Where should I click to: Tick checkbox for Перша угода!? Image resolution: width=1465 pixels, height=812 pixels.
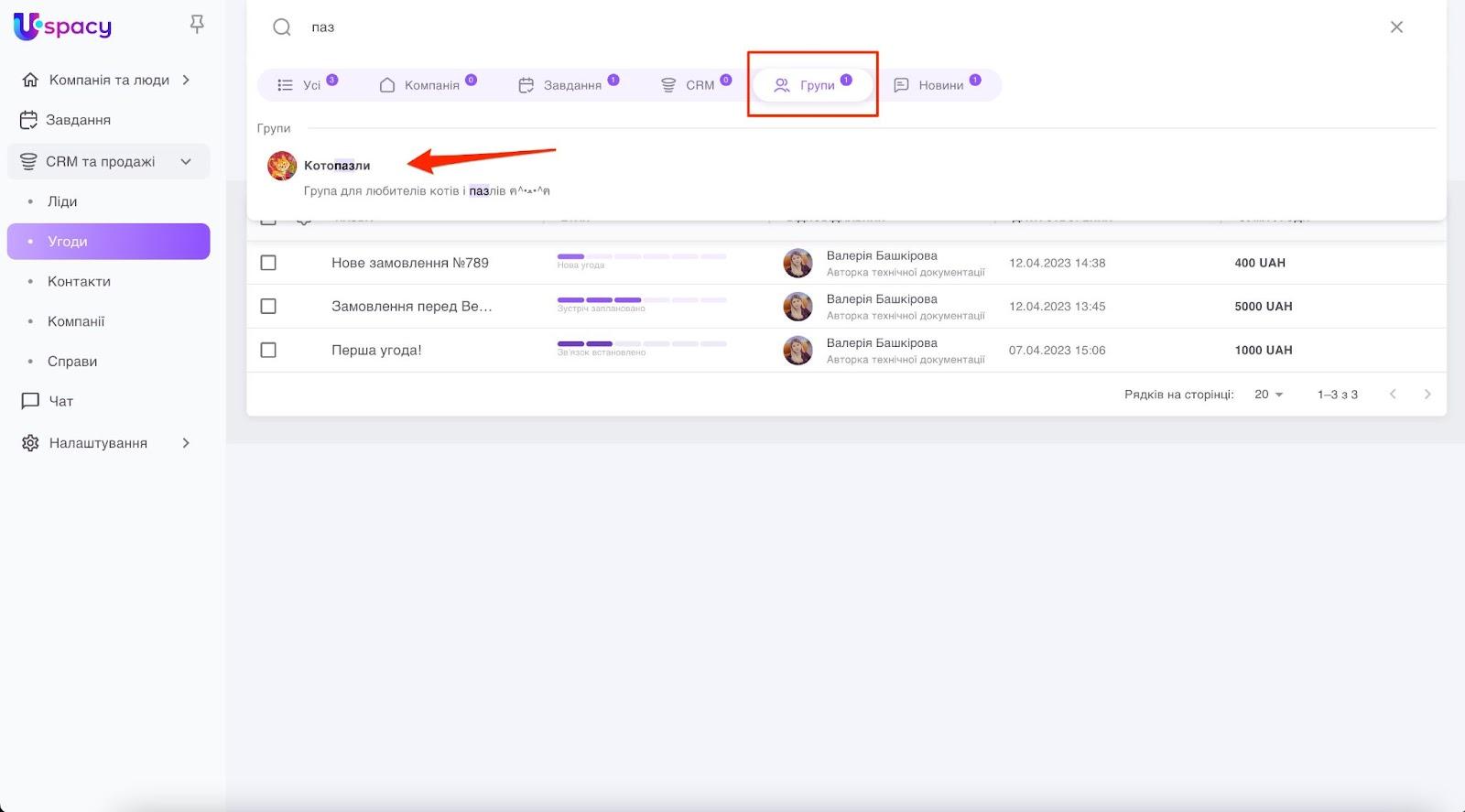pos(268,351)
